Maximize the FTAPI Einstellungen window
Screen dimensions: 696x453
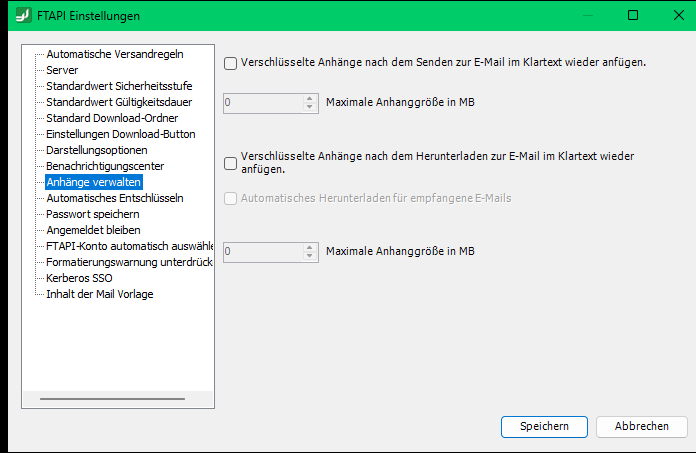(x=633, y=15)
